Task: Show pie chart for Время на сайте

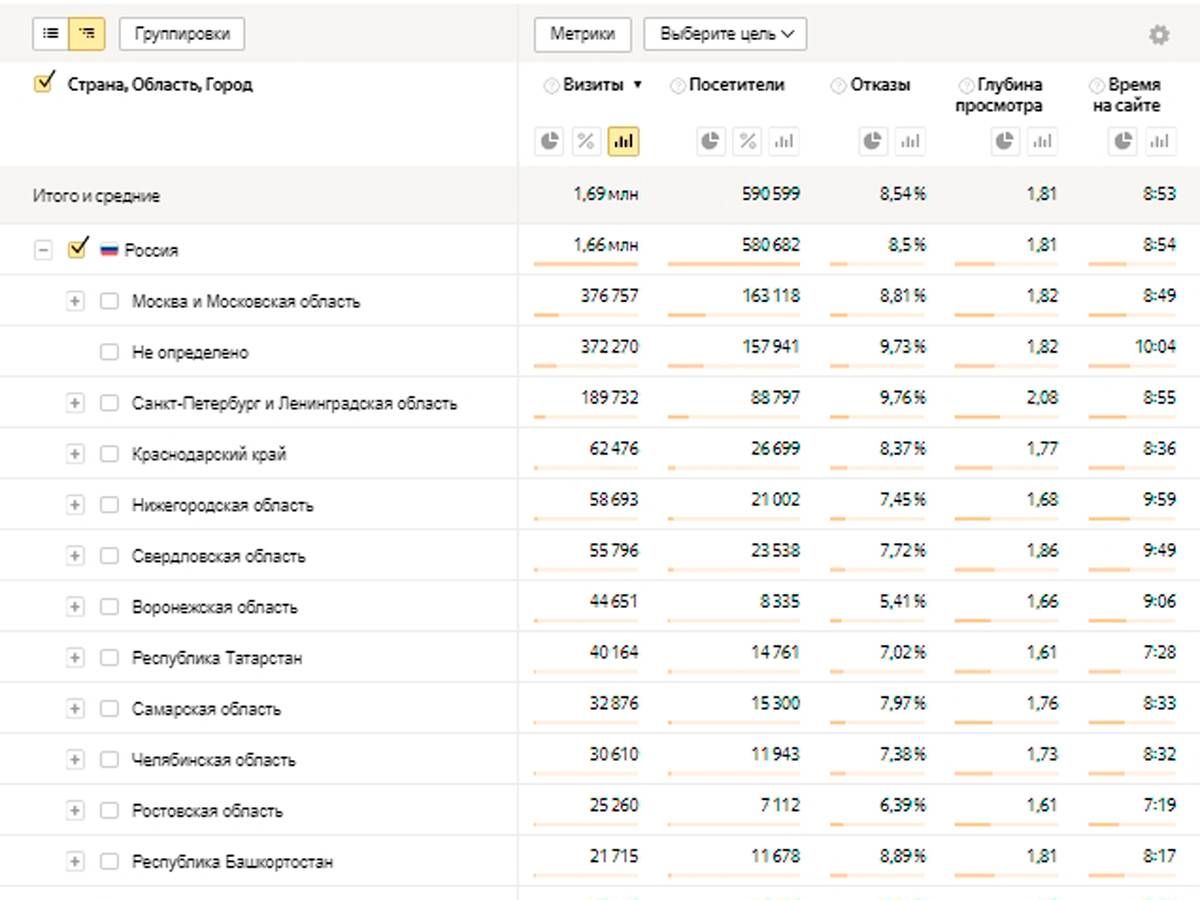Action: point(1124,142)
